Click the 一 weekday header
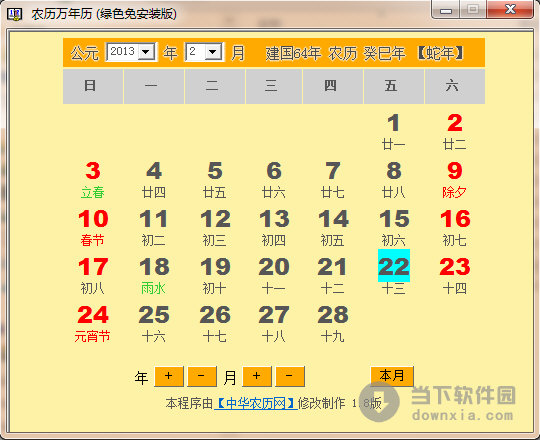Screen dimensions: 540x440 [154, 86]
